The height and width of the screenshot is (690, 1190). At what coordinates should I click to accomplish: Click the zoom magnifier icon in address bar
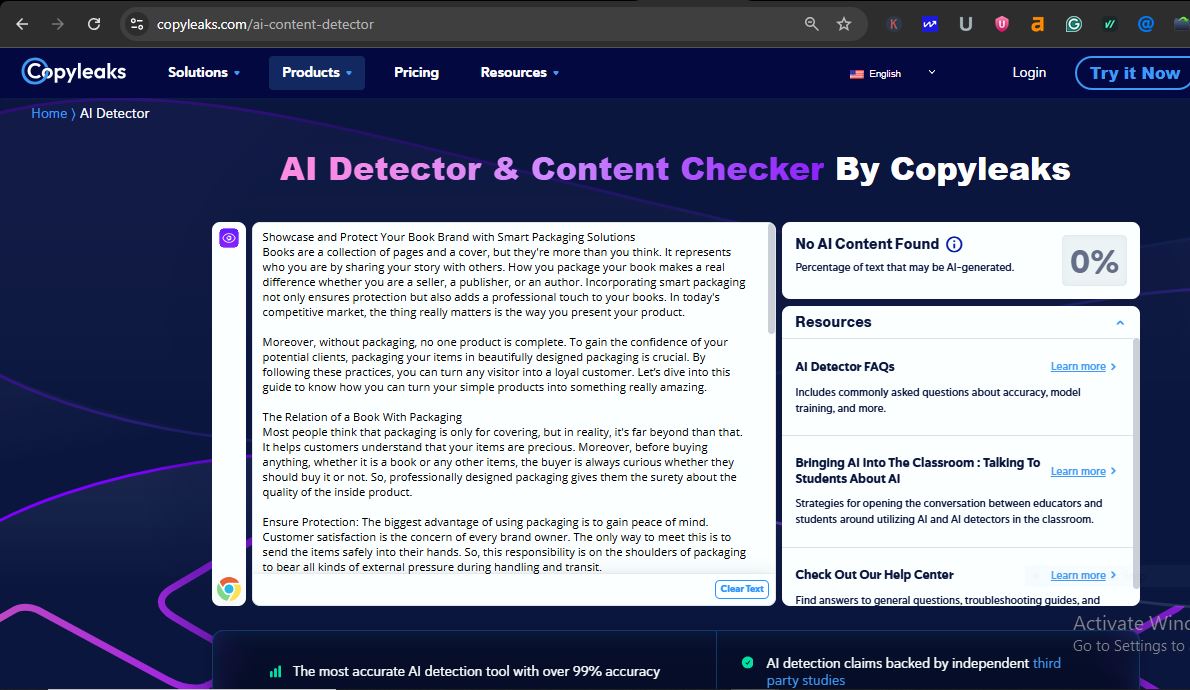pyautogui.click(x=811, y=24)
